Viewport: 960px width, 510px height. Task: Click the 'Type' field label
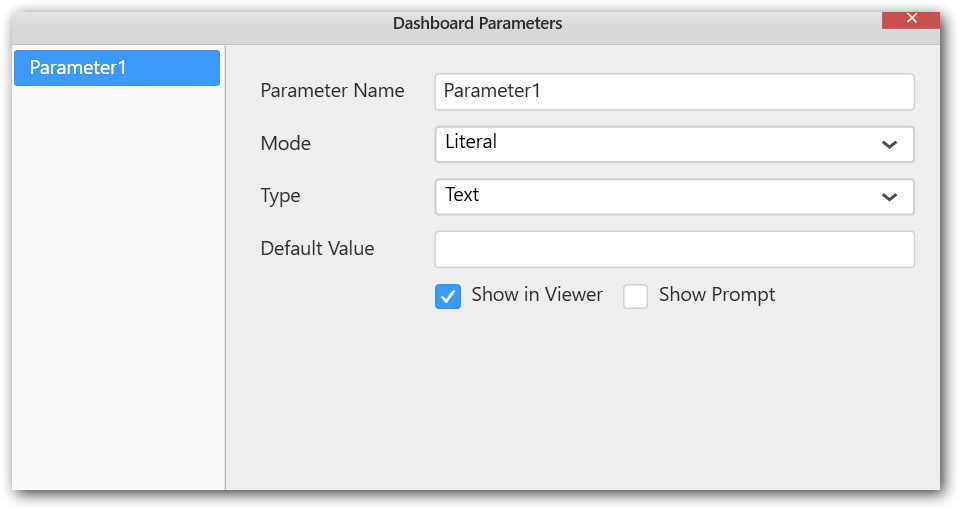tap(280, 196)
